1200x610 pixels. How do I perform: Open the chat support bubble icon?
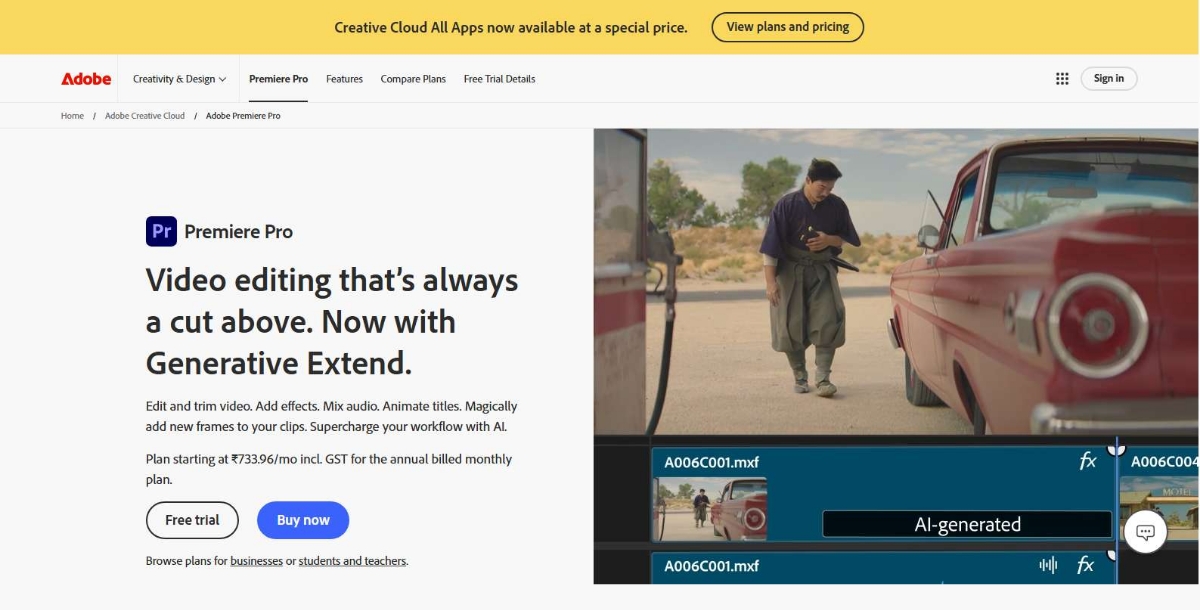(x=1145, y=531)
